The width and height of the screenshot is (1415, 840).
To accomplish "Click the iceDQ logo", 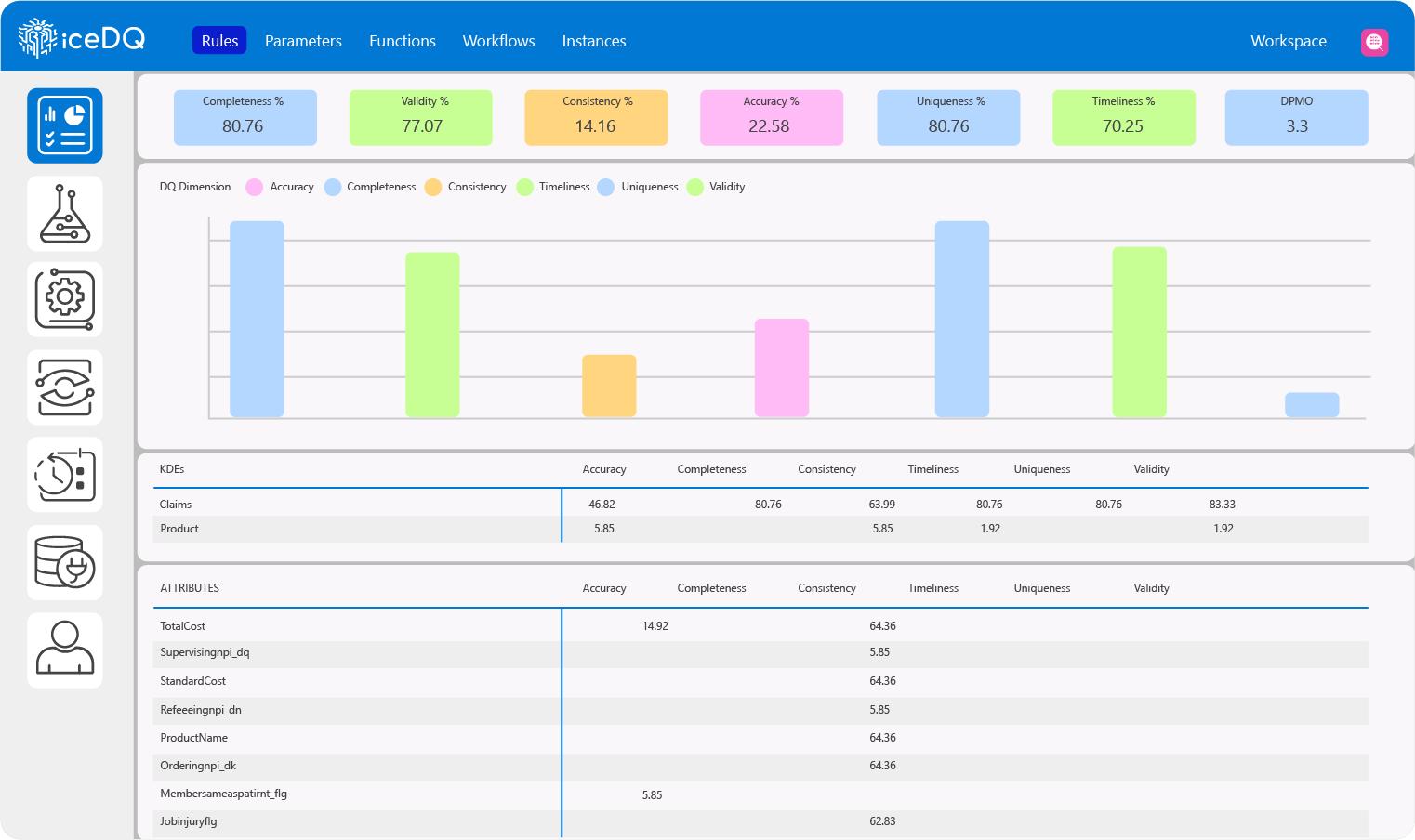I will coord(82,39).
